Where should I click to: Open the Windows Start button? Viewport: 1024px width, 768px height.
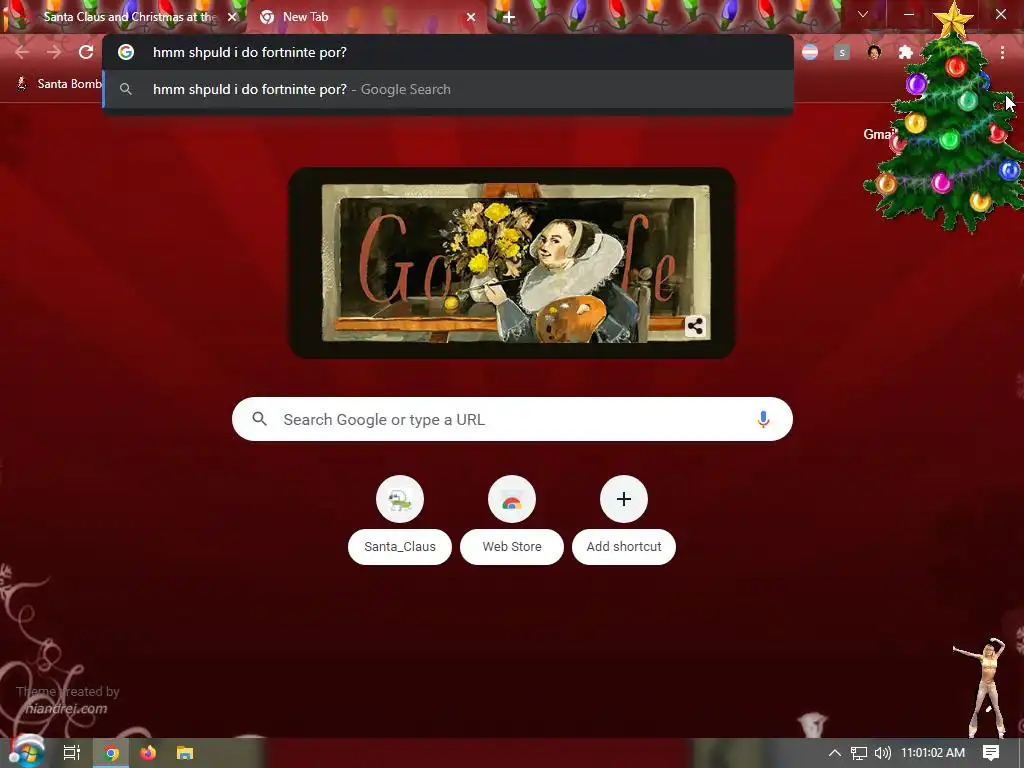point(26,752)
